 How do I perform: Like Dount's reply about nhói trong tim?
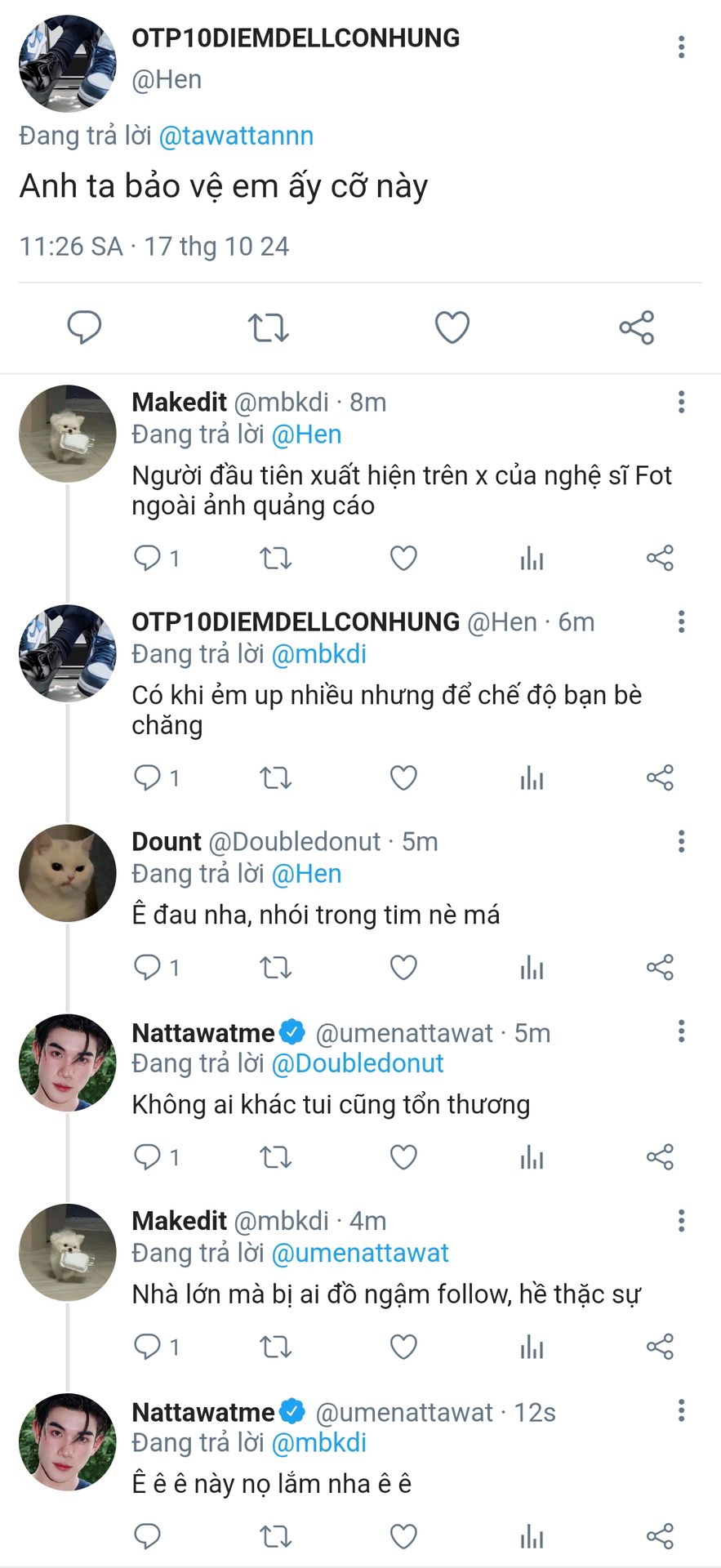pos(403,968)
